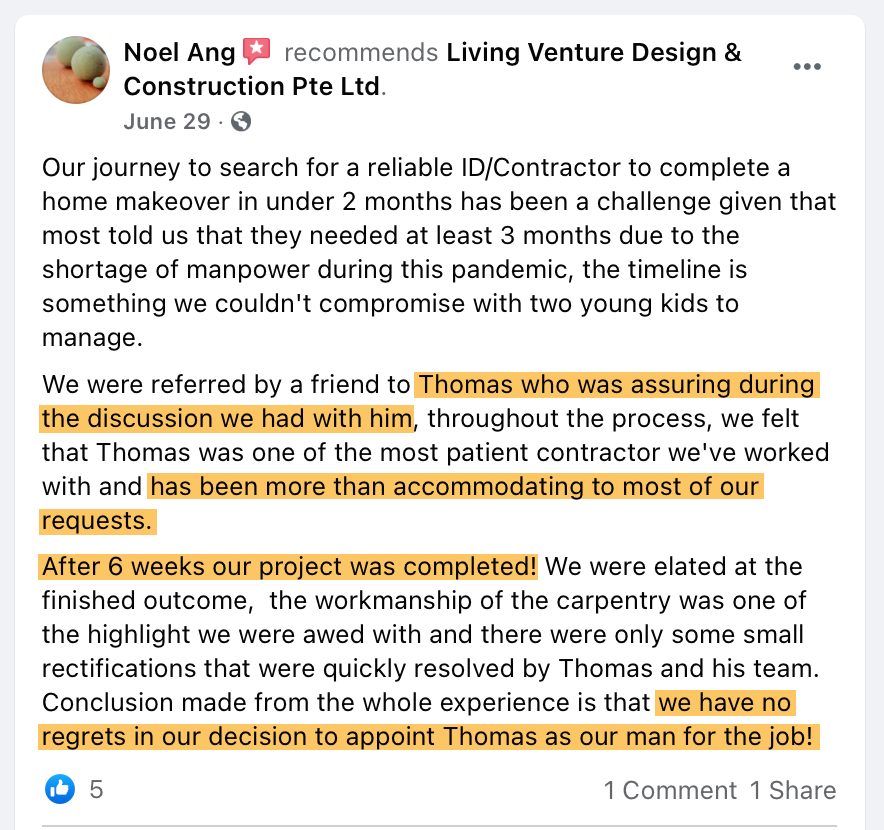View the 1 Comment thread
The width and height of the screenshot is (884, 830).
(671, 790)
